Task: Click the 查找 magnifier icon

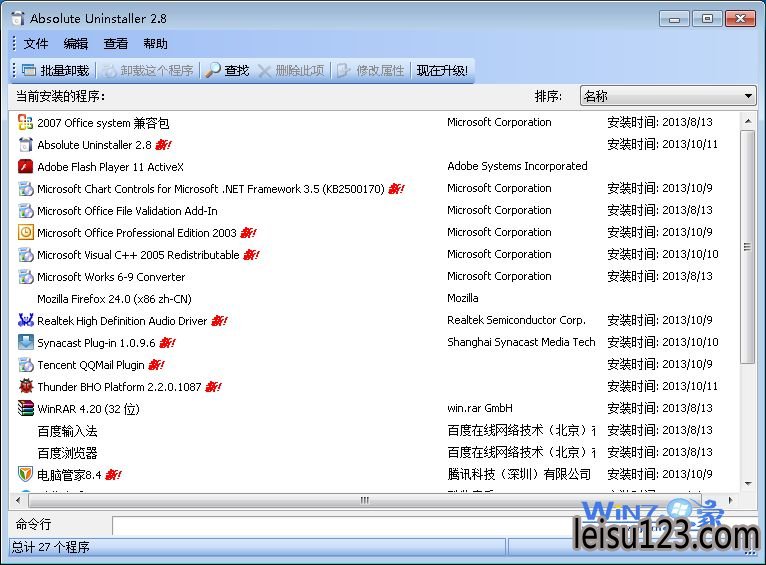Action: tap(213, 70)
